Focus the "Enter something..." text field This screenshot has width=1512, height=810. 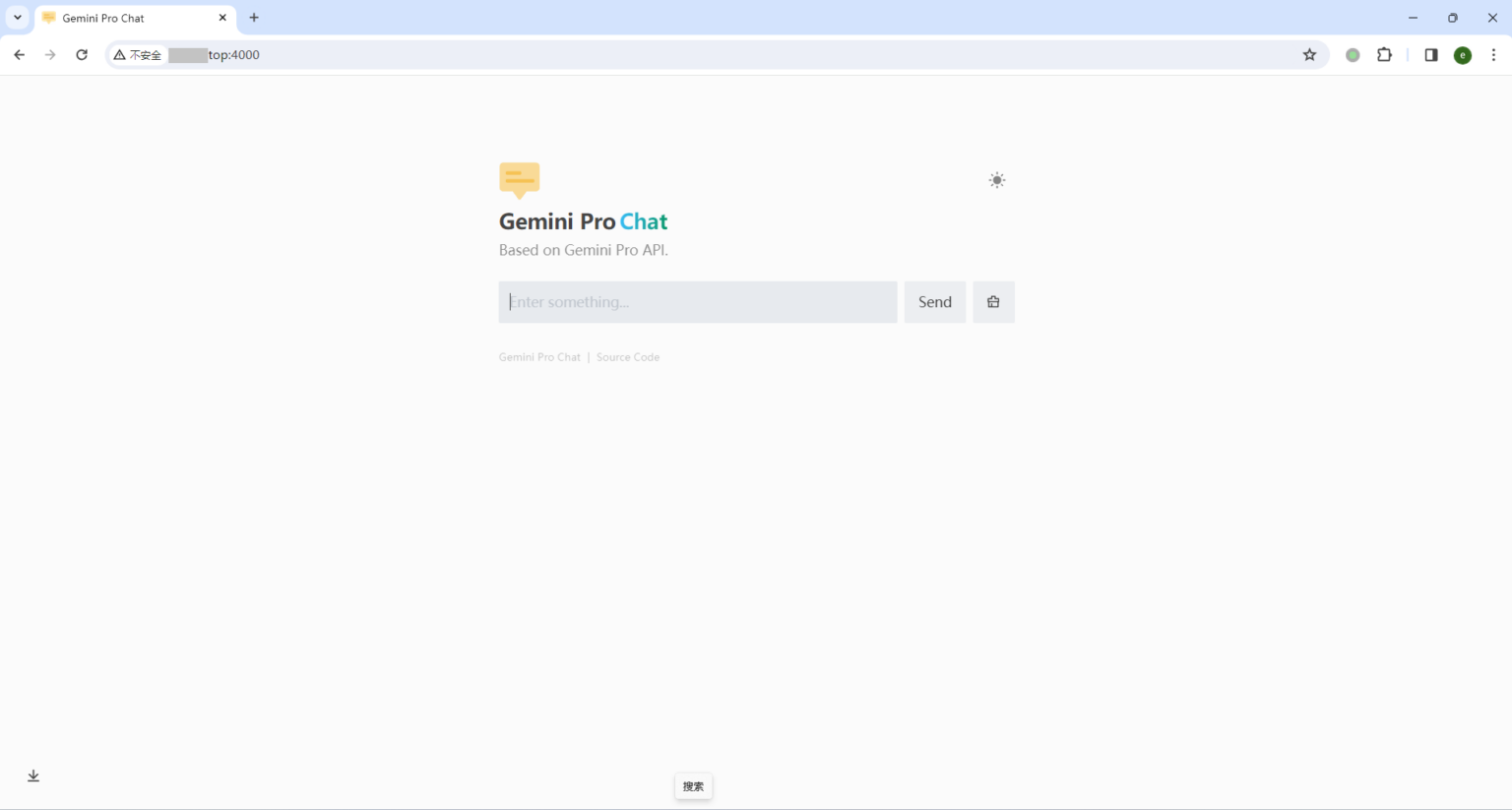coord(697,302)
